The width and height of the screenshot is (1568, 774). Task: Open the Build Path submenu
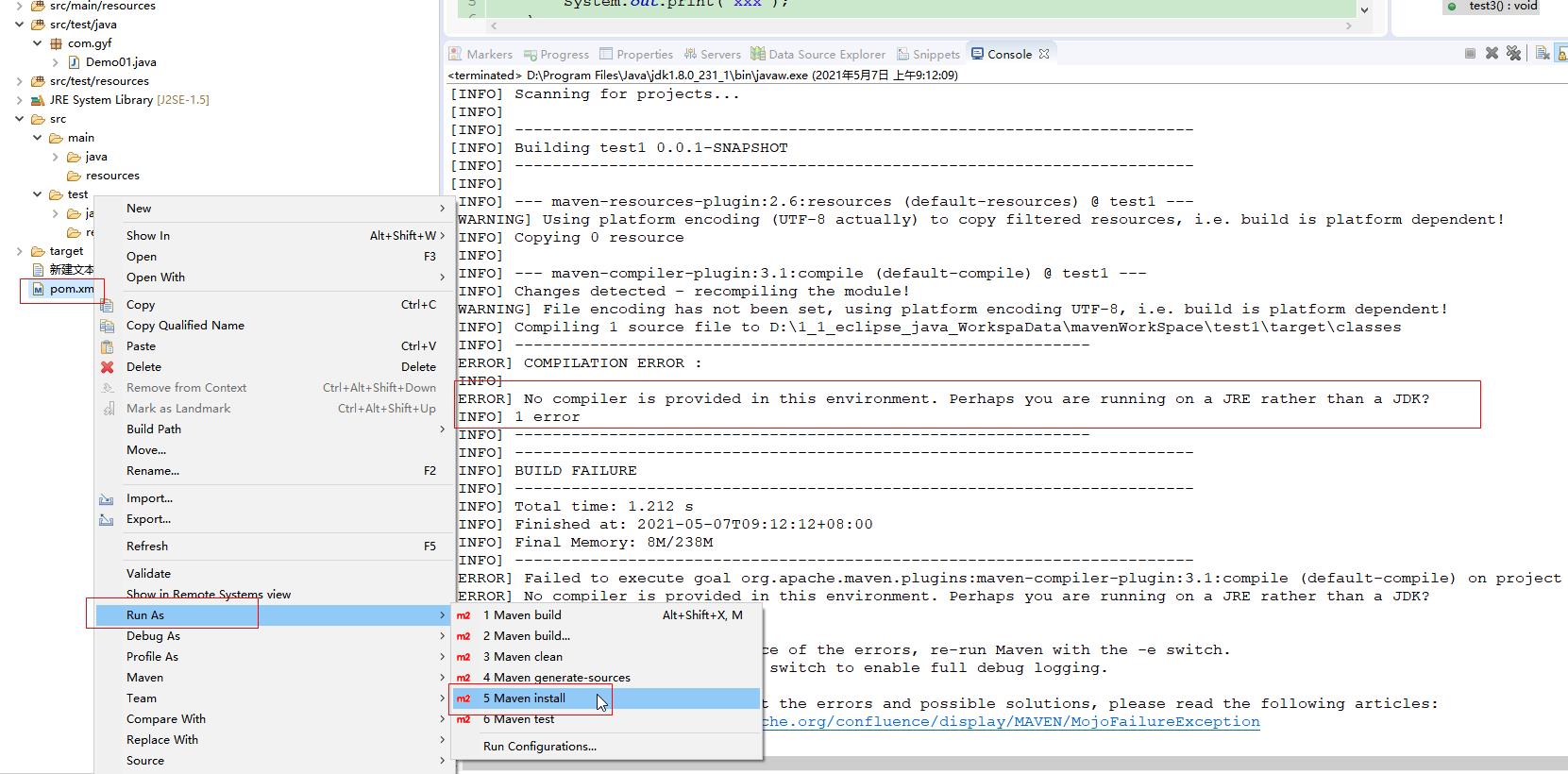pos(274,429)
